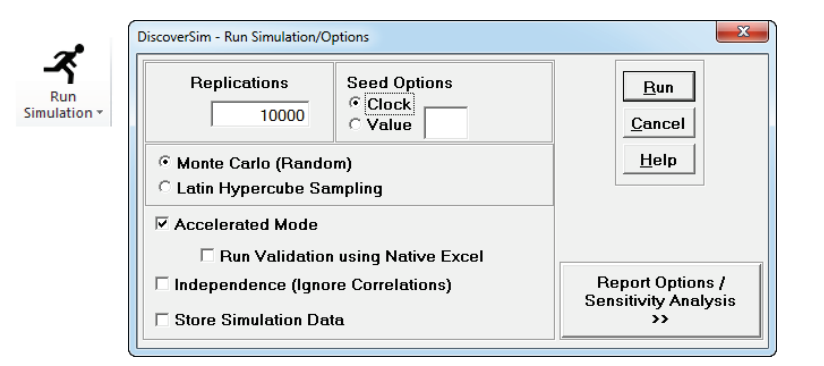
Task: Toggle the Accelerated Mode checkbox
Action: (x=162, y=224)
